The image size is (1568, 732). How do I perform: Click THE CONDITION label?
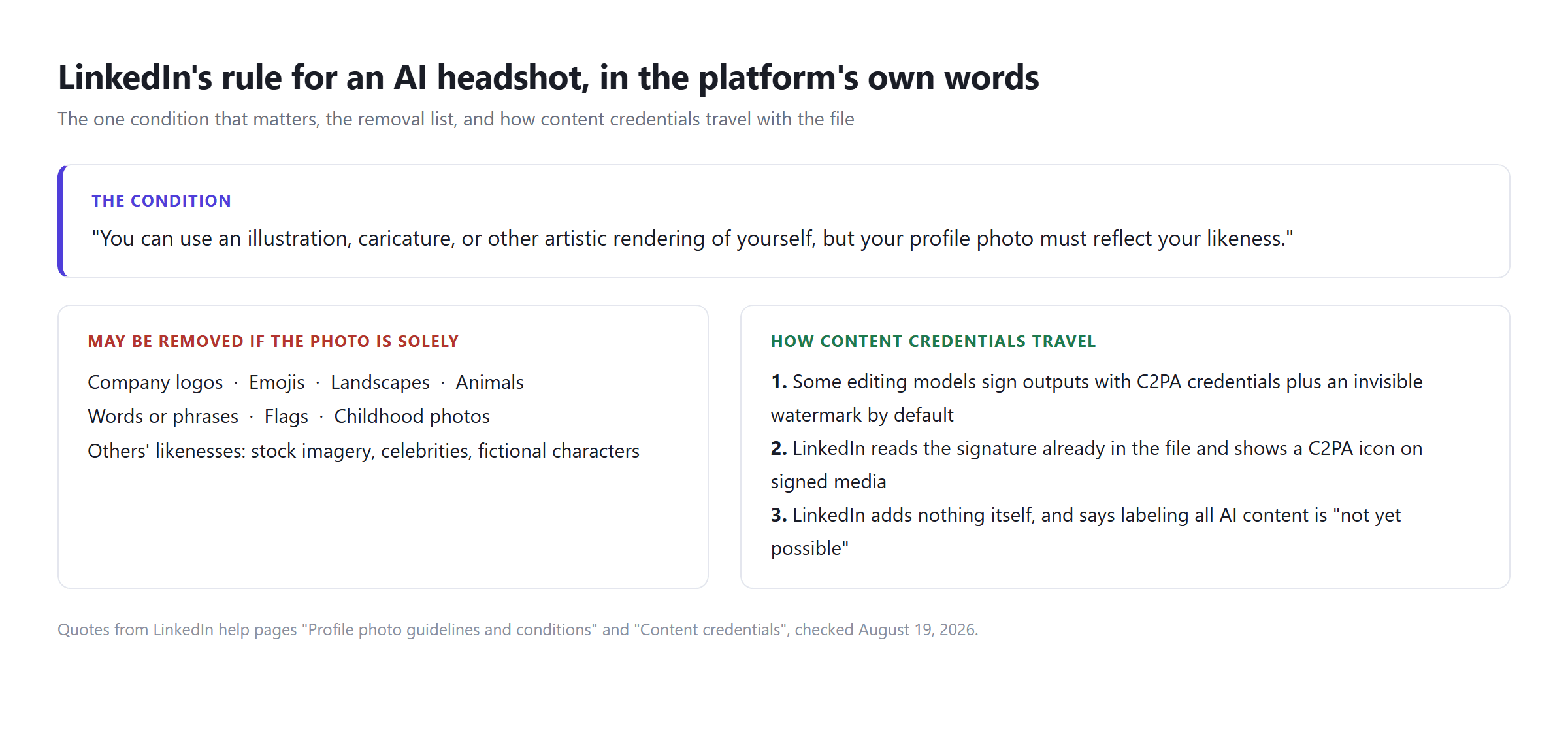click(161, 201)
